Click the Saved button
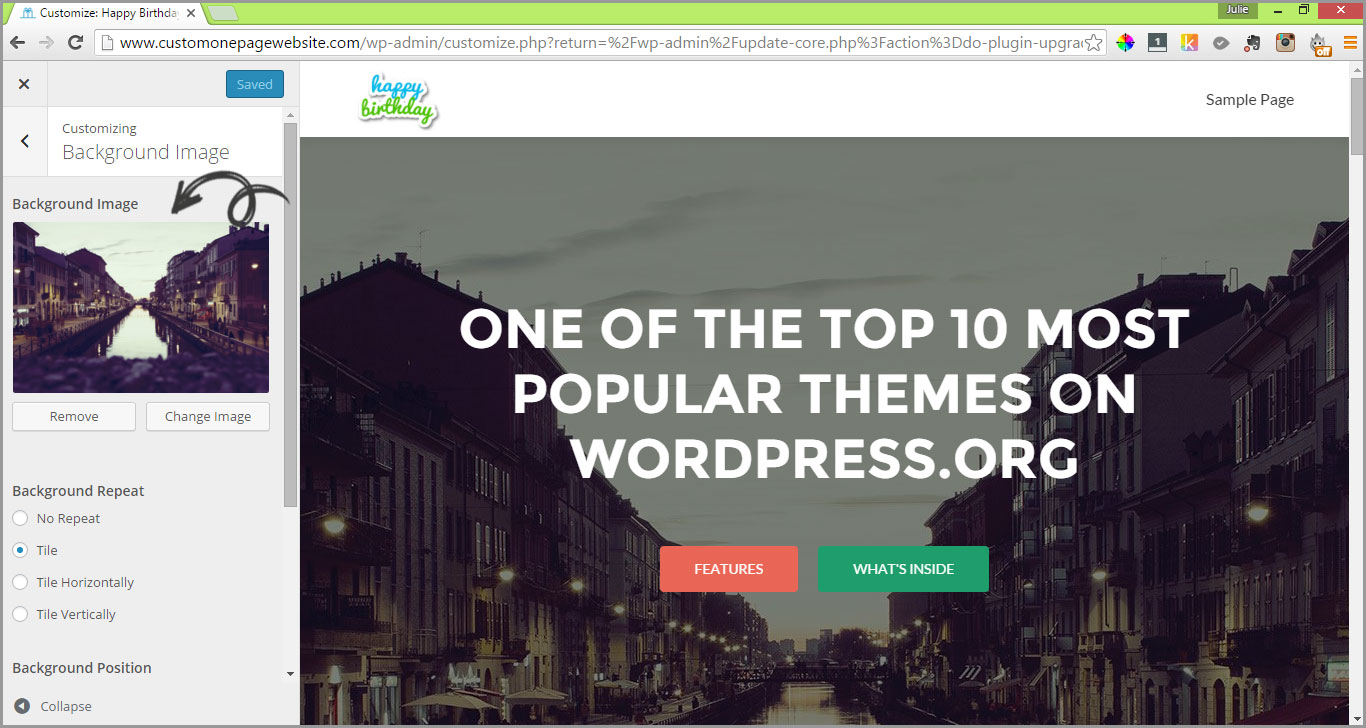The image size is (1366, 728). 255,84
